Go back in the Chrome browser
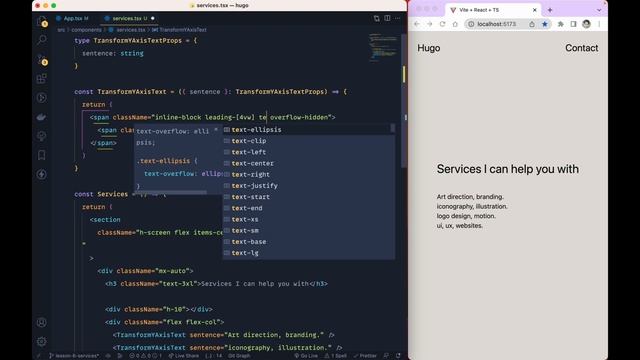Screen dimensions: 640x360 coord(417,24)
